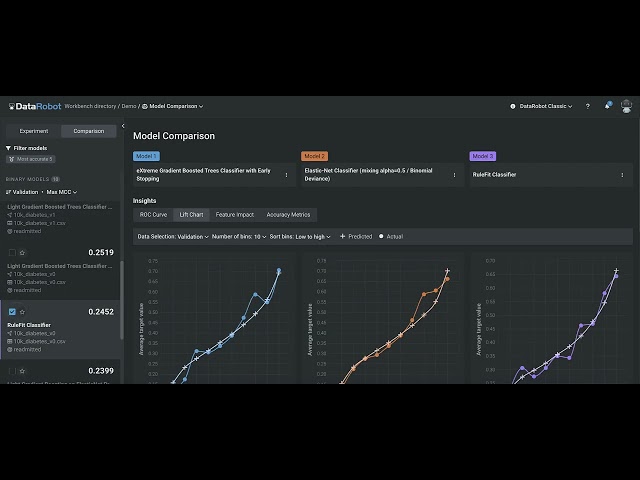The height and width of the screenshot is (480, 640).
Task: Click the 0.2519 validation score
Action: click(x=101, y=253)
